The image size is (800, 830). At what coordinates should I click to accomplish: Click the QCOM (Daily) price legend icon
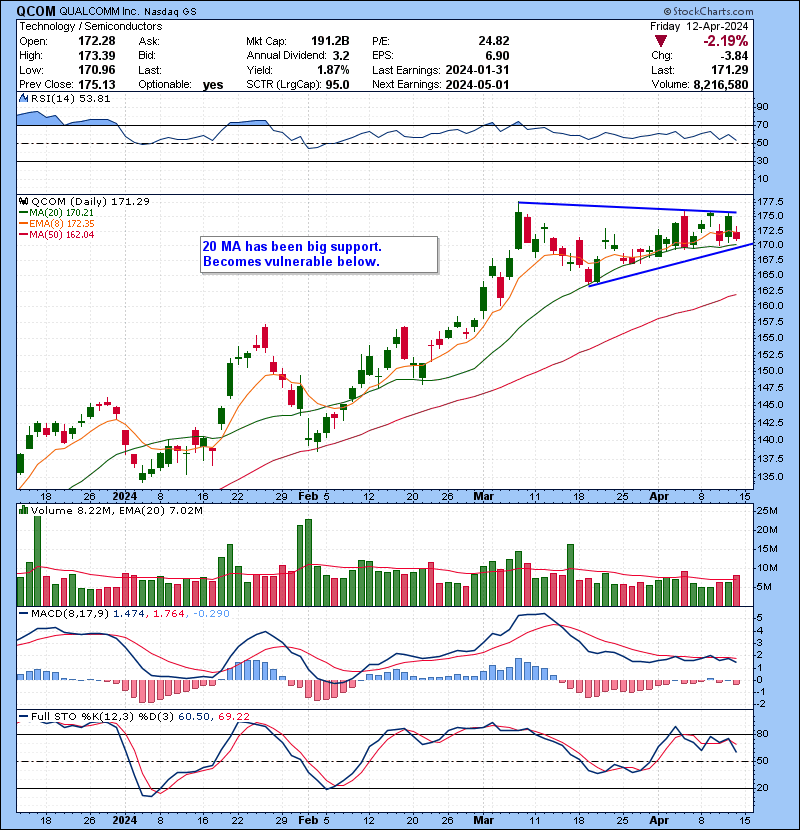21,201
